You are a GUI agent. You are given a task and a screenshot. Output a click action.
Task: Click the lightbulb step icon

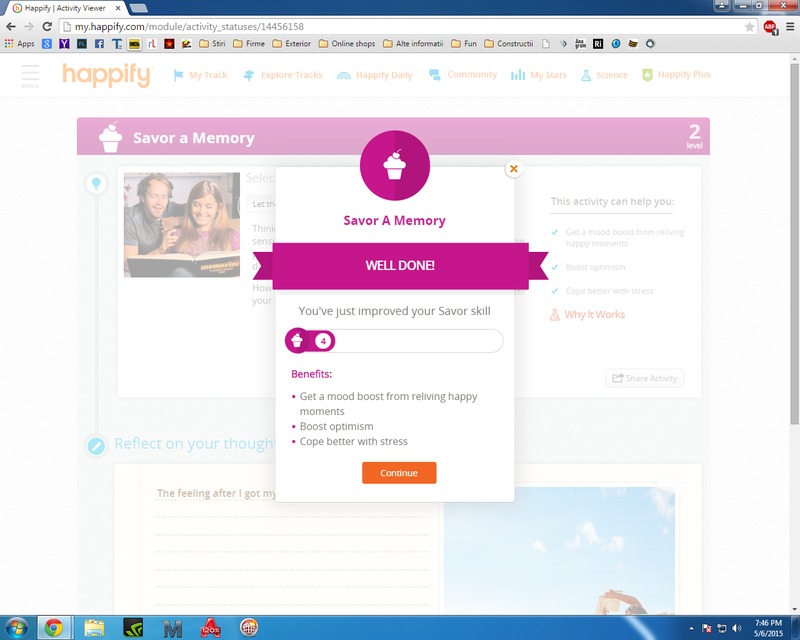tap(96, 183)
